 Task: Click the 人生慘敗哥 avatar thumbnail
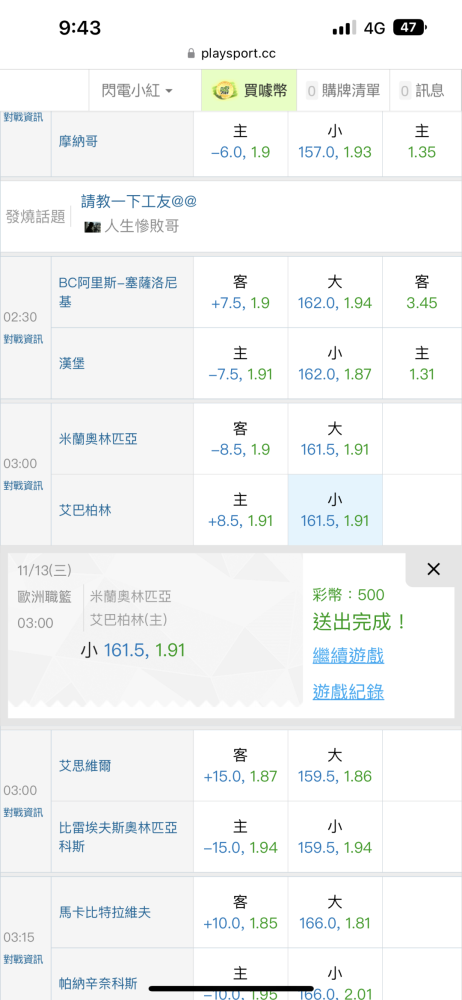93,226
